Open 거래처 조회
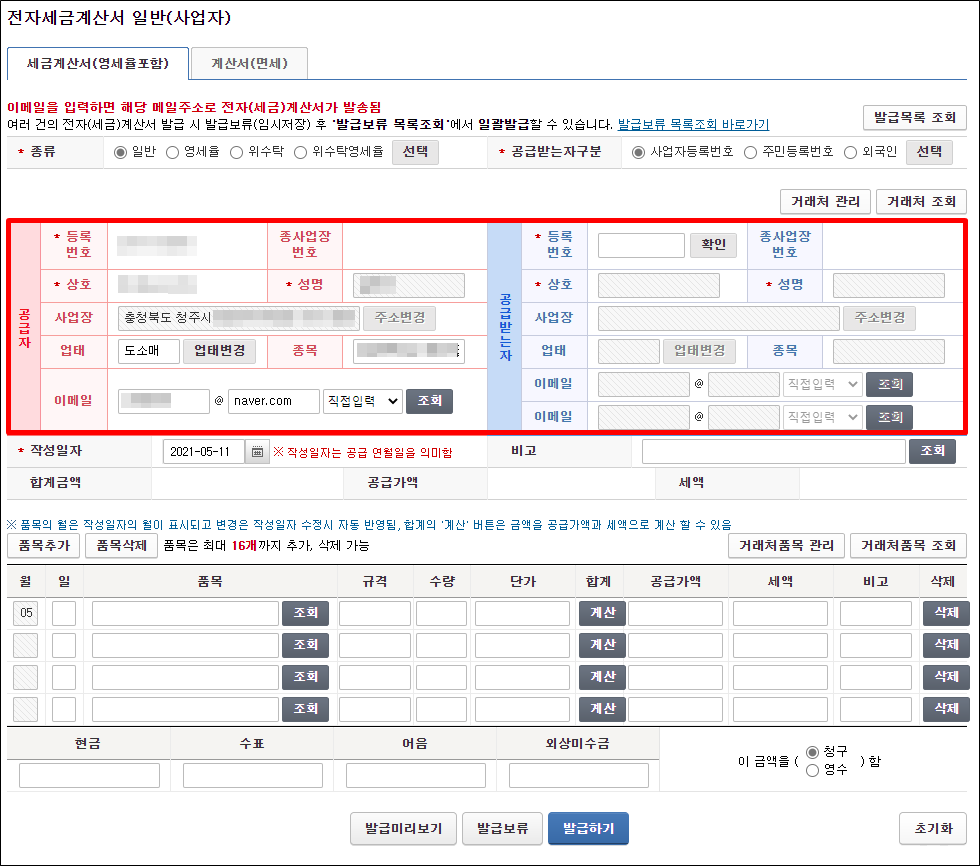Screen dimensions: 980x866 921,202
